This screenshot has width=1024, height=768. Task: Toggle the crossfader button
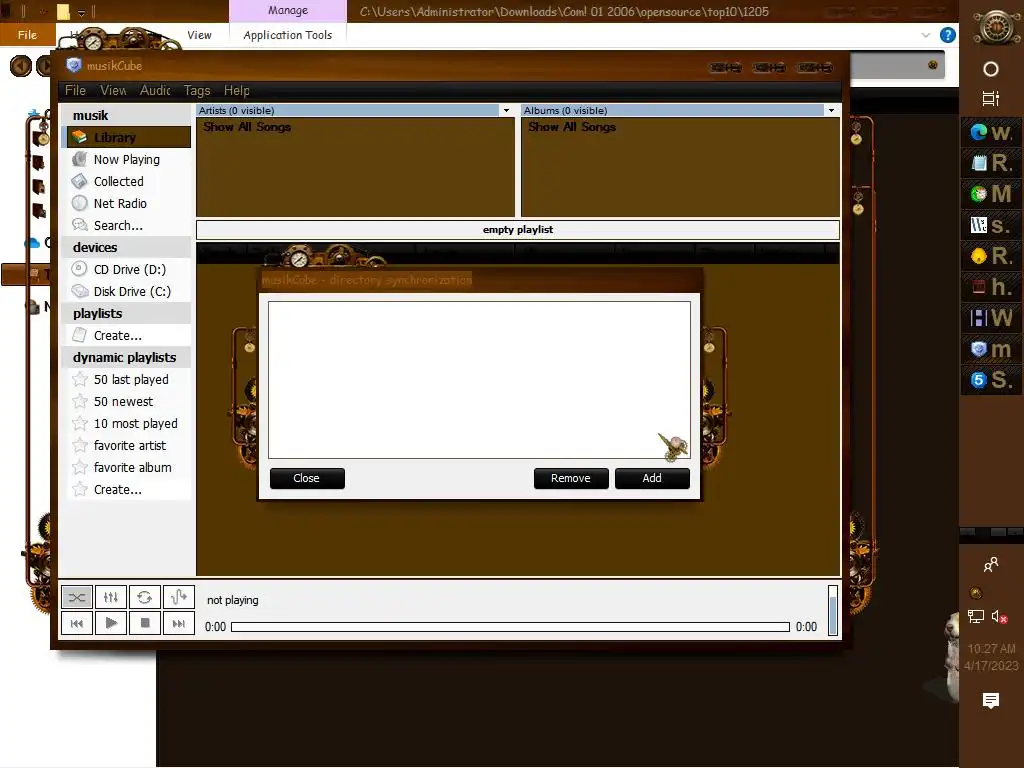coord(179,597)
